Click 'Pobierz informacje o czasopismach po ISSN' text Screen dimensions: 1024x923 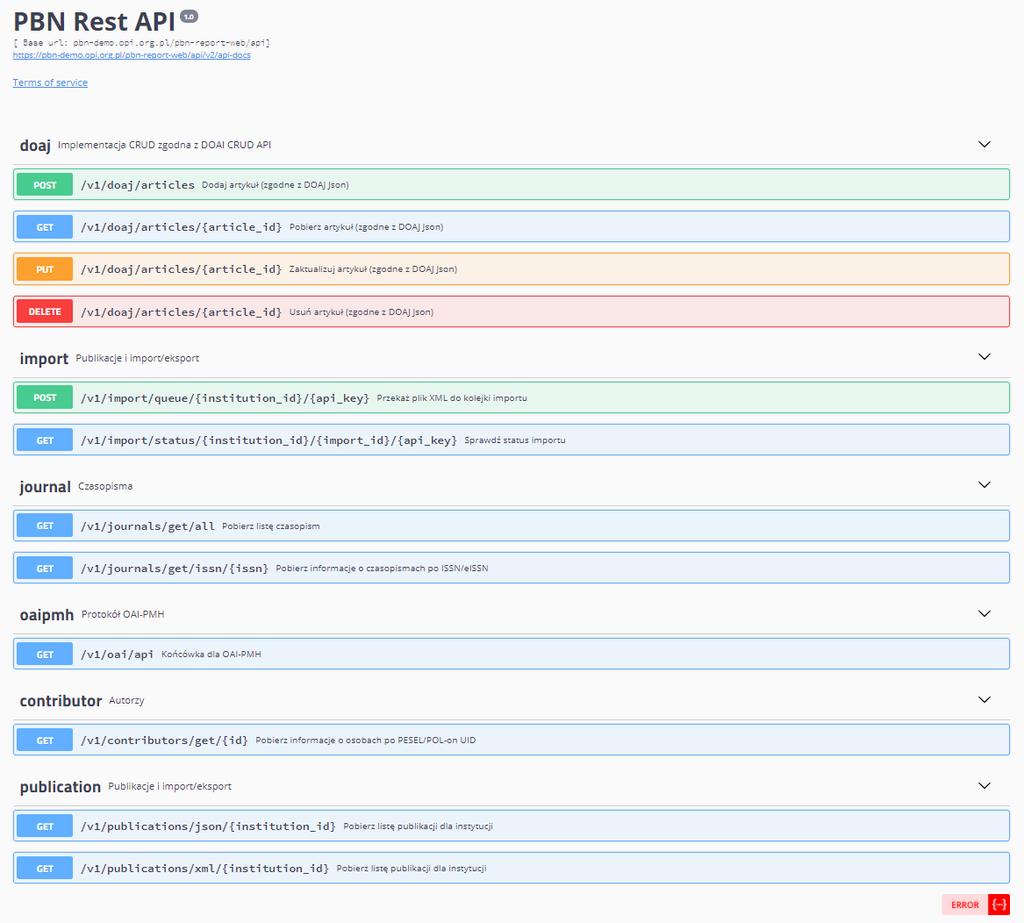381,568
